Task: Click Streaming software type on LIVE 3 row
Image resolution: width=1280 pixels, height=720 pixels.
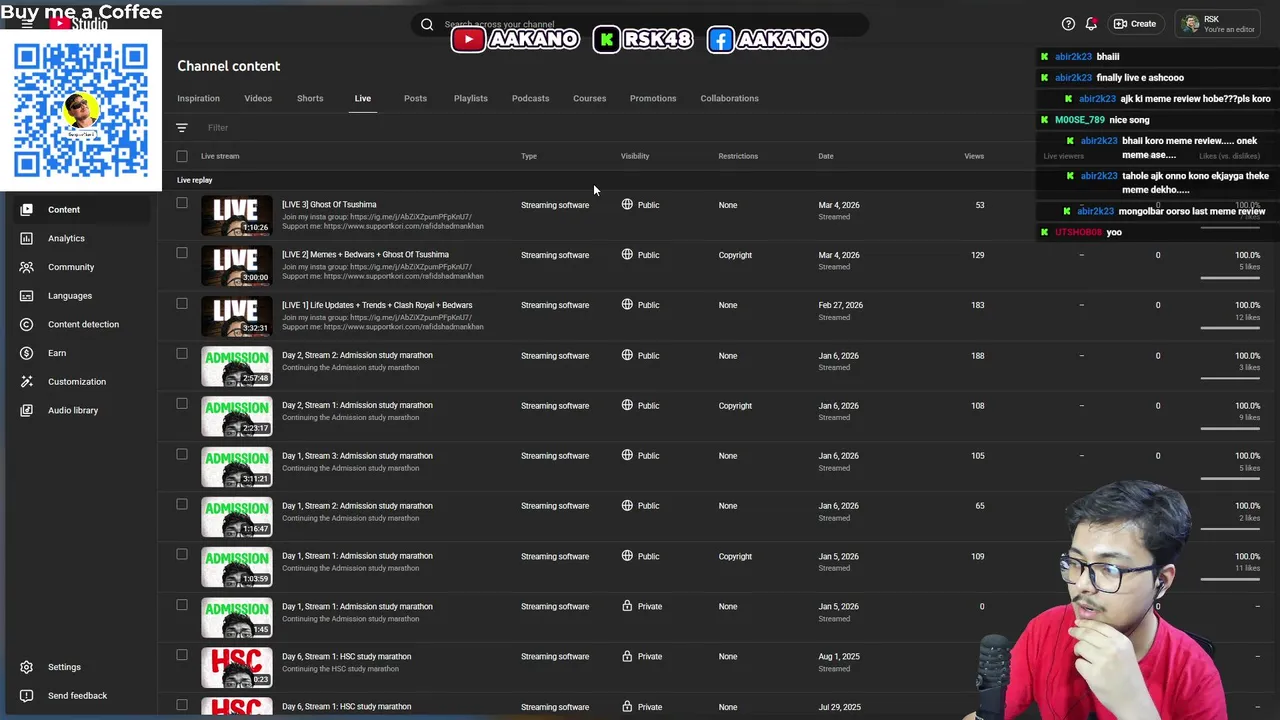Action: coord(555,205)
